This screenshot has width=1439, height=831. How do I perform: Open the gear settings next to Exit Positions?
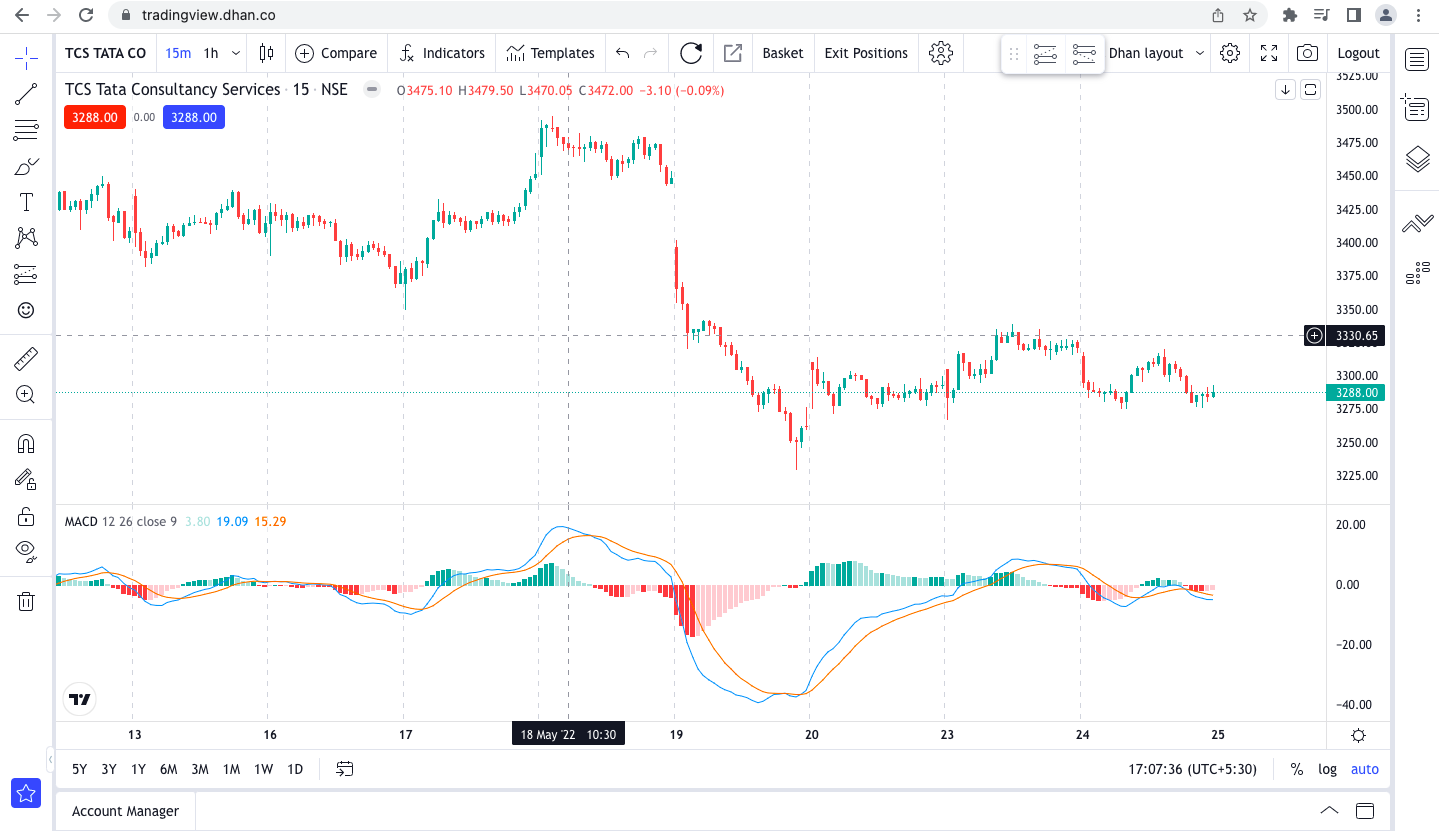tap(941, 53)
